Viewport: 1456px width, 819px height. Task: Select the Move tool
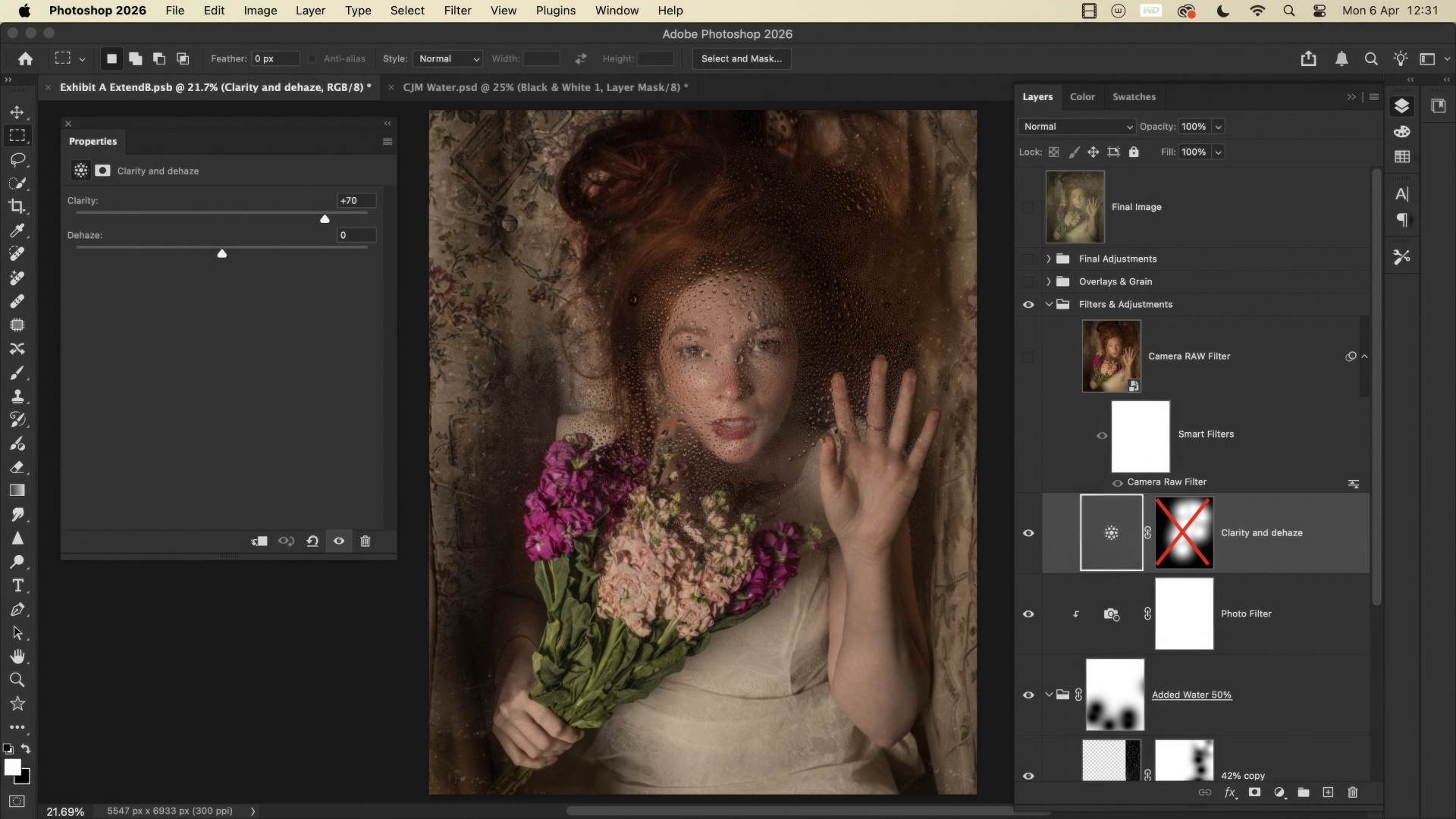(17, 112)
